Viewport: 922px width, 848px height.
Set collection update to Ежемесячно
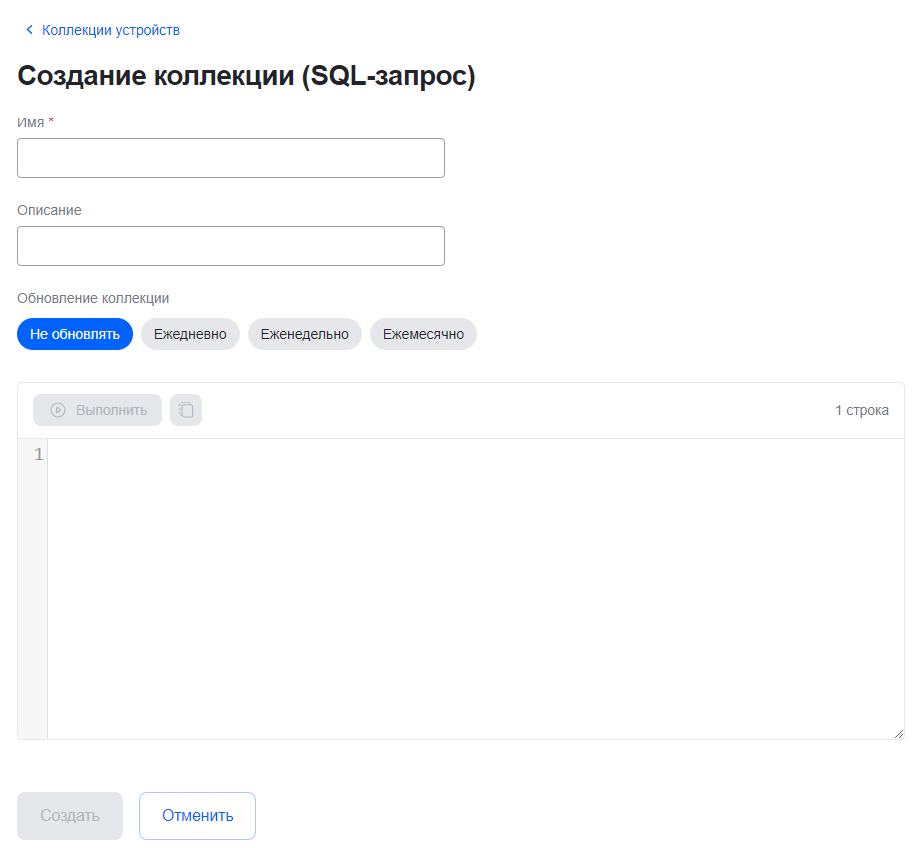pos(423,334)
